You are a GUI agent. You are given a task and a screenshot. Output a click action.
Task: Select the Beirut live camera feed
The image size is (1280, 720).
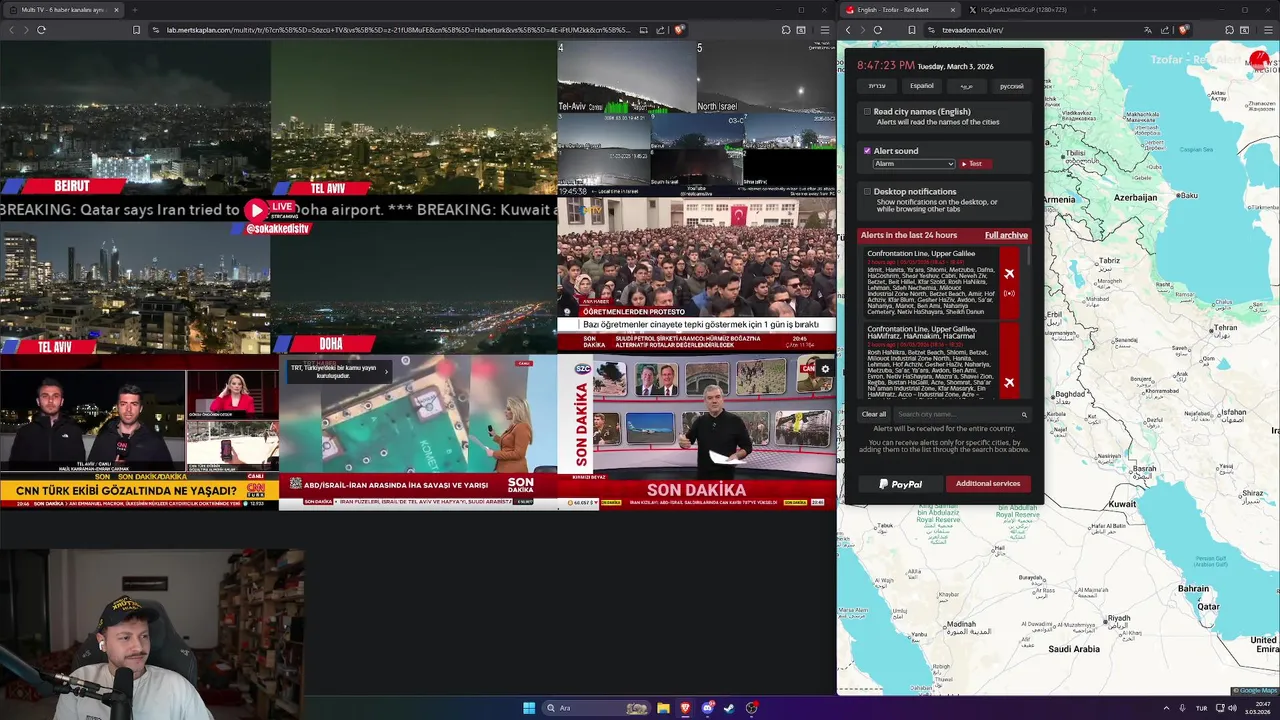[135, 118]
